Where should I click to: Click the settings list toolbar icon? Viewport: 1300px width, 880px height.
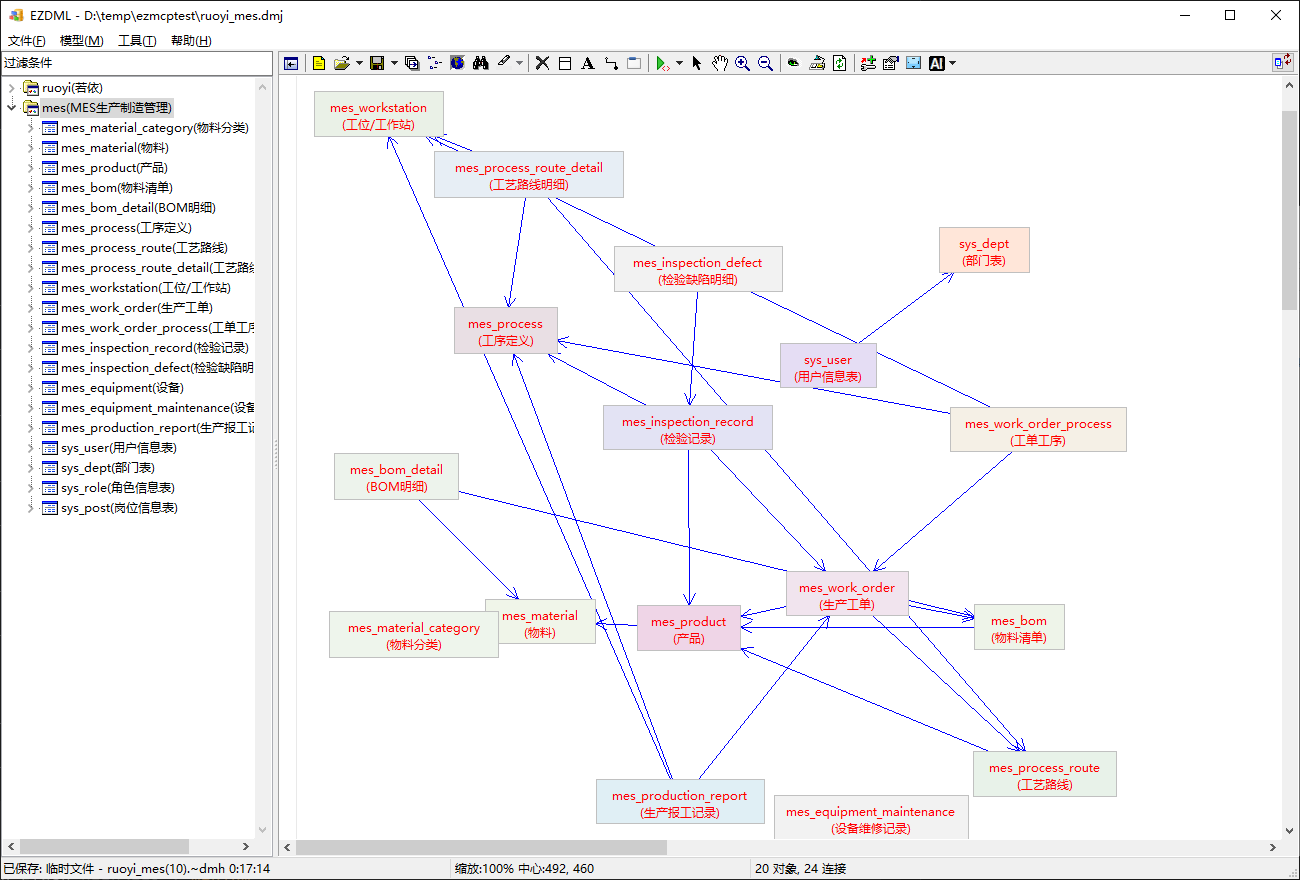tap(868, 63)
